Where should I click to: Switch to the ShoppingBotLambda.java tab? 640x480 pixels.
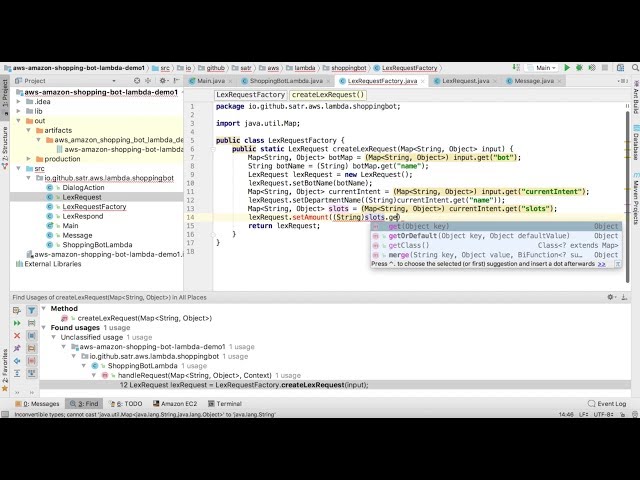pos(286,81)
